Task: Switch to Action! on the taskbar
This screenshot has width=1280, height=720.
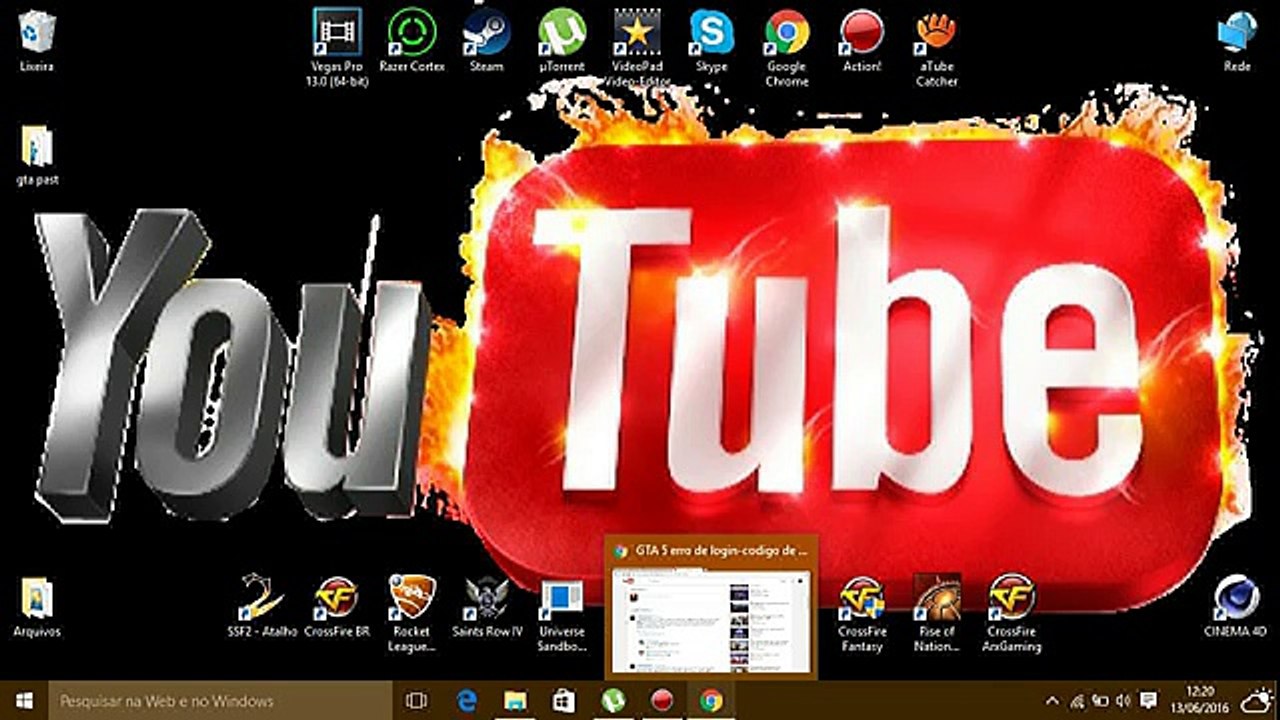Action: pos(662,700)
